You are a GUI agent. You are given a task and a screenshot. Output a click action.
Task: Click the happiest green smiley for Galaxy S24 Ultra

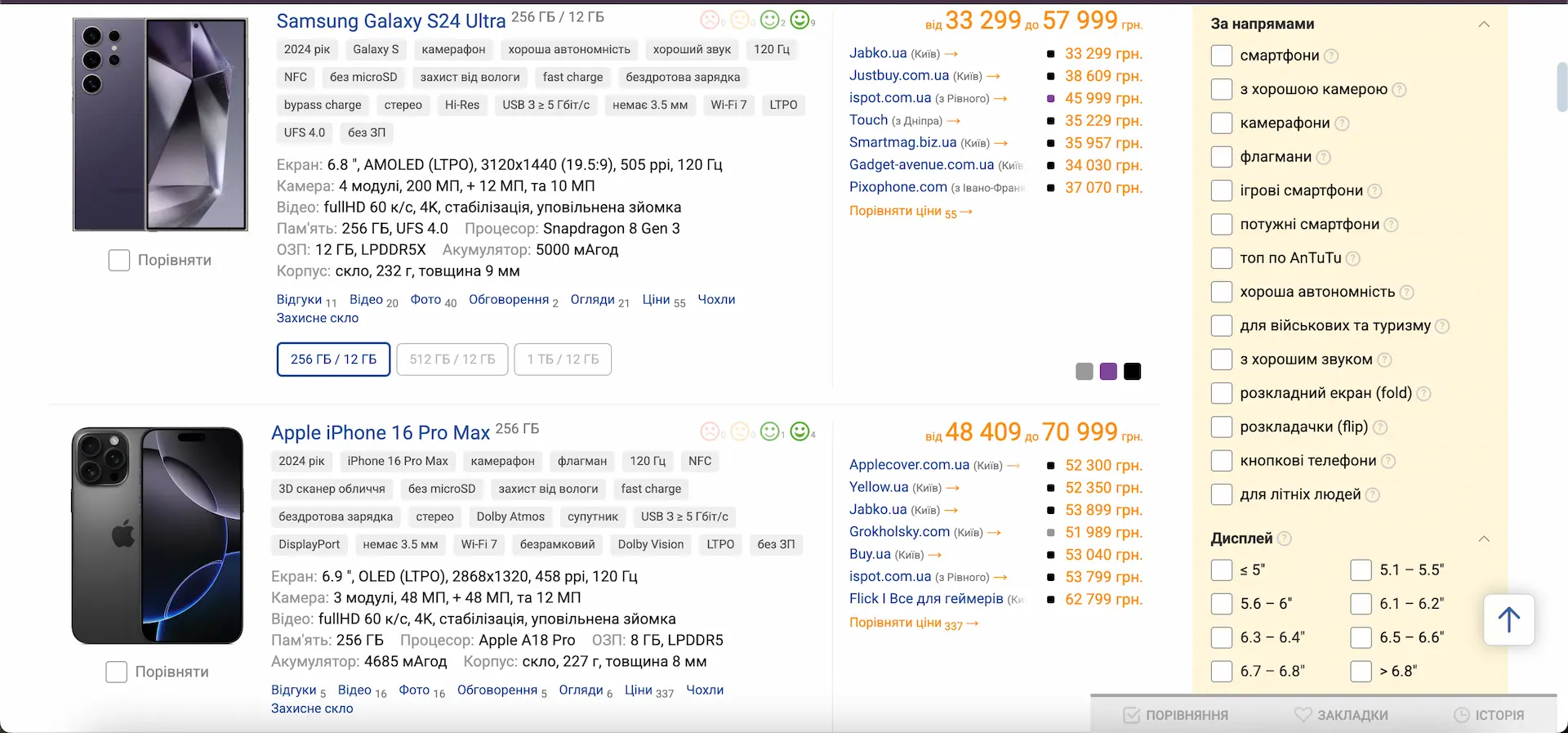[x=800, y=19]
